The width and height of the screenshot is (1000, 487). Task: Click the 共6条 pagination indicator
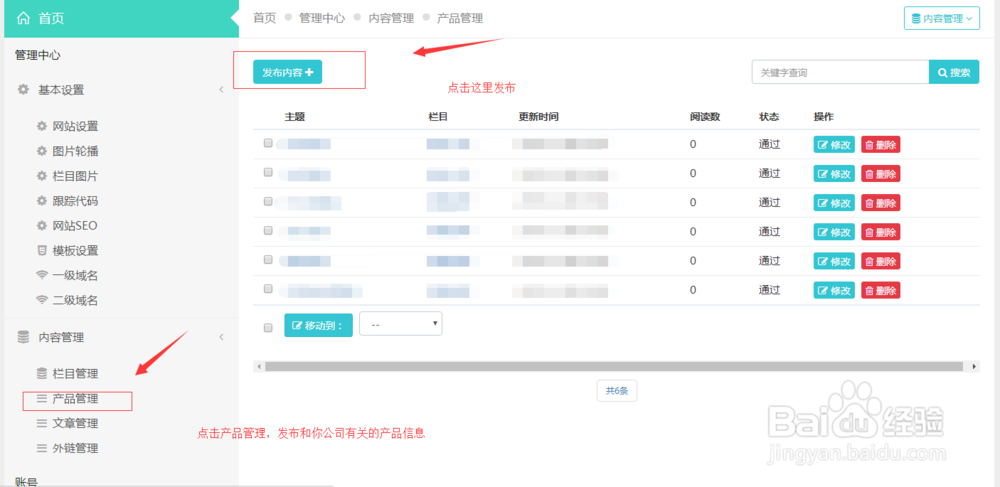pos(617,391)
